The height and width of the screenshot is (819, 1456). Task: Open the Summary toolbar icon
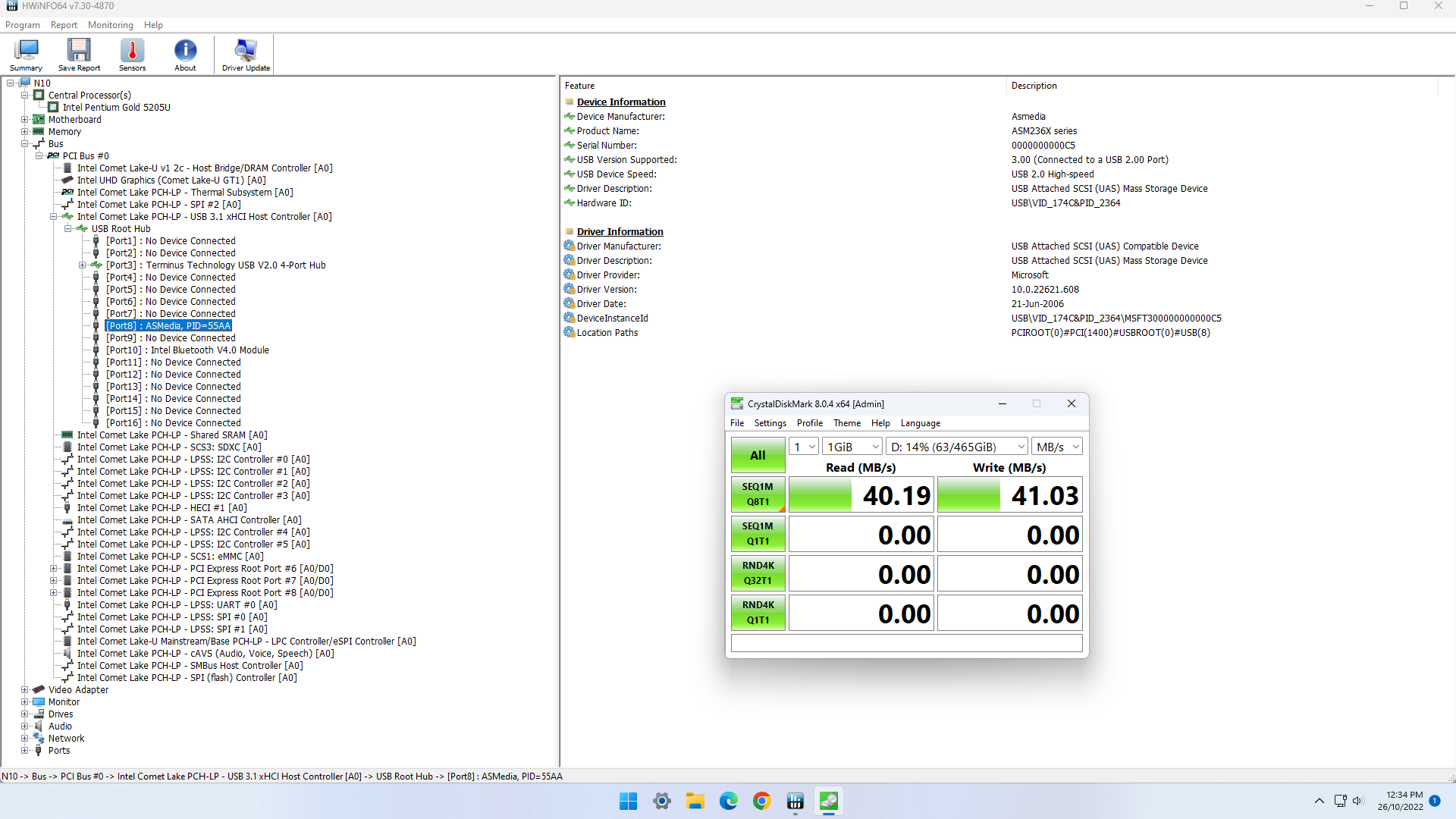(26, 55)
